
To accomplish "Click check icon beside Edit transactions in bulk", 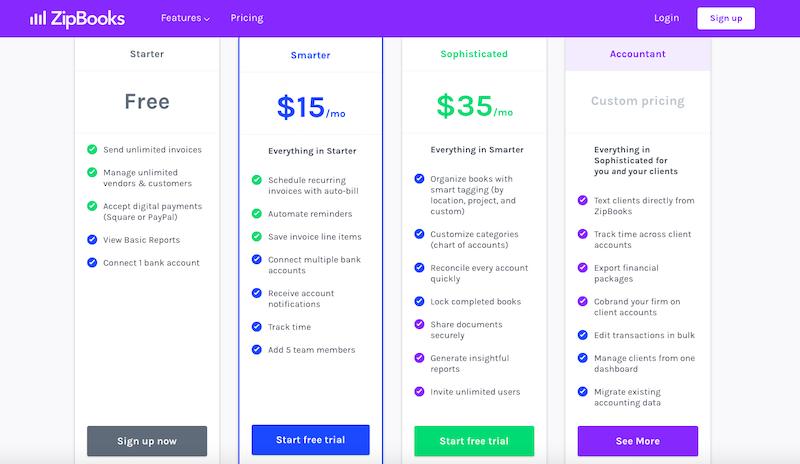I will 583,335.
